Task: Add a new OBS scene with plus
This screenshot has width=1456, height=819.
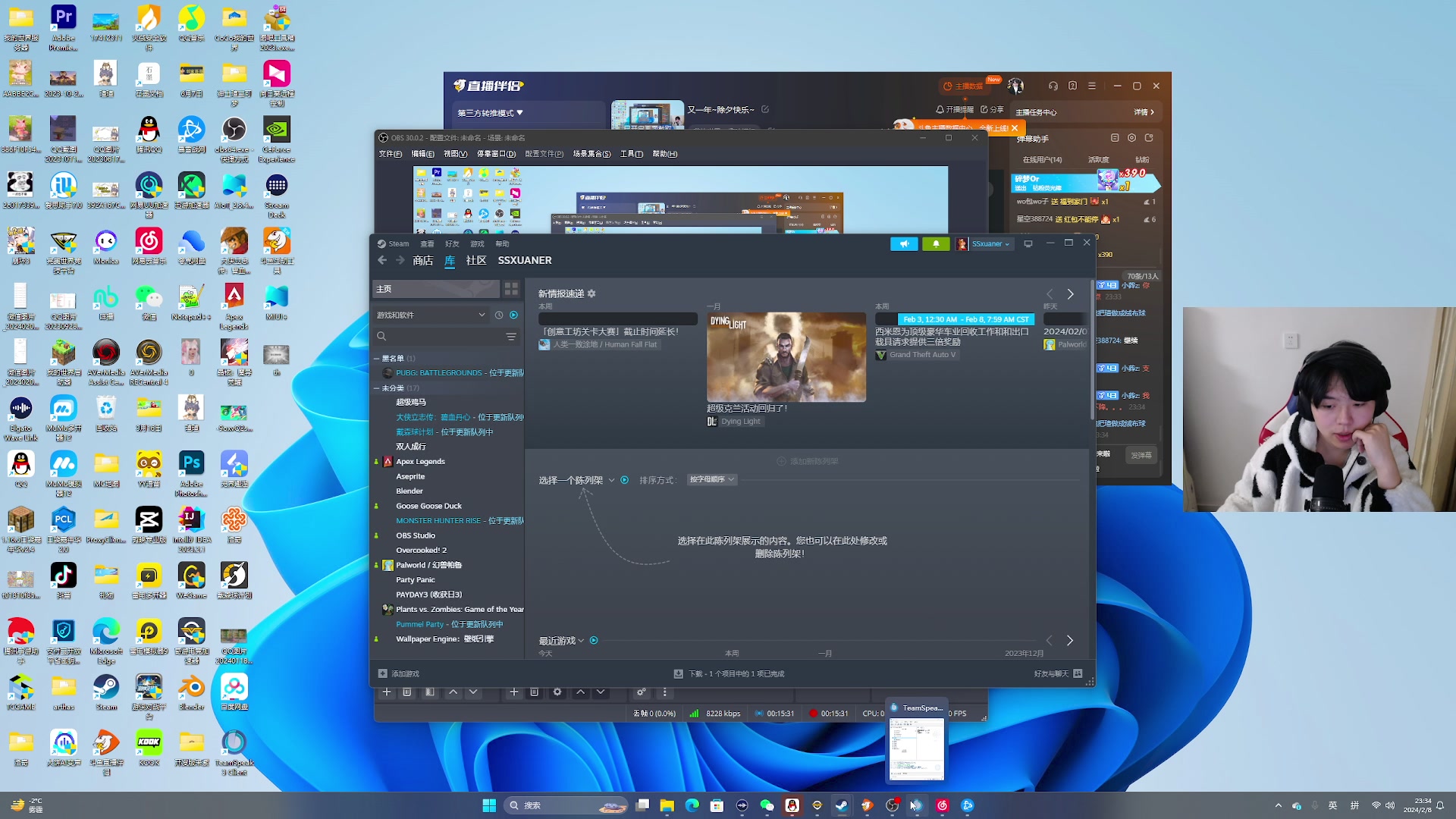Action: click(x=387, y=692)
